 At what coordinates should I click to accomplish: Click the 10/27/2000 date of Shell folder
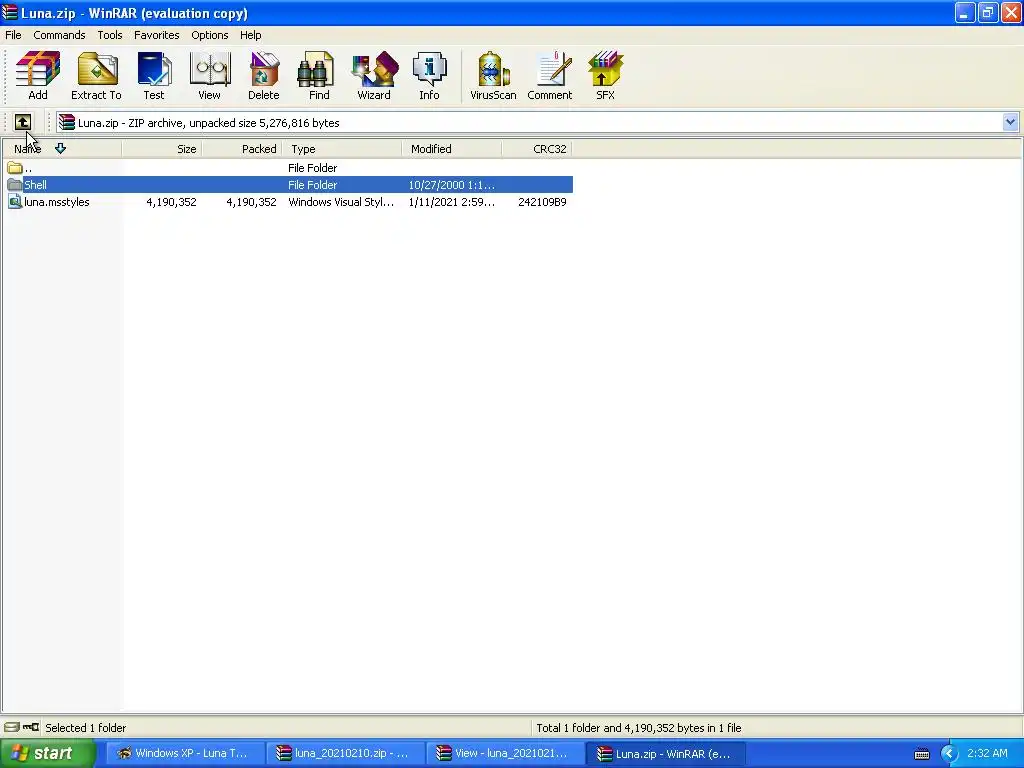click(452, 185)
